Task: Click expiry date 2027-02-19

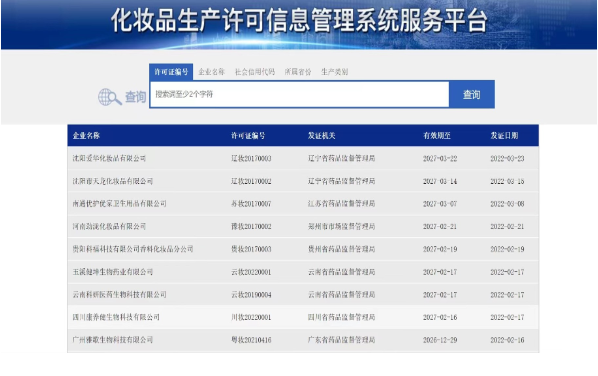Action: point(440,249)
